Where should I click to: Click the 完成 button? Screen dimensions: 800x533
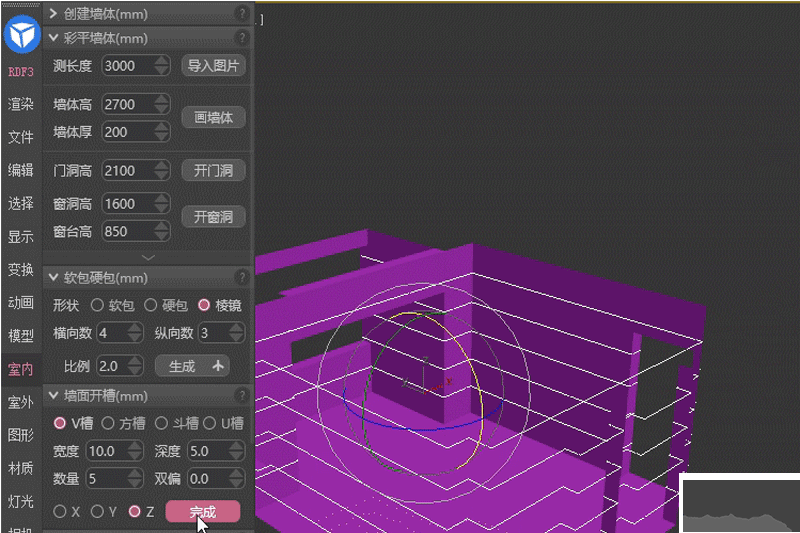point(202,512)
